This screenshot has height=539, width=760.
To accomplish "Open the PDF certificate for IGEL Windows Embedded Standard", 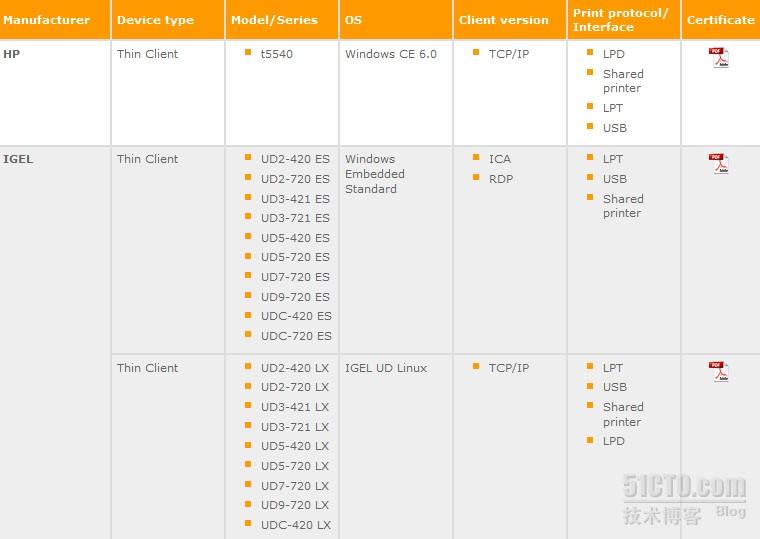I will tap(718, 163).
